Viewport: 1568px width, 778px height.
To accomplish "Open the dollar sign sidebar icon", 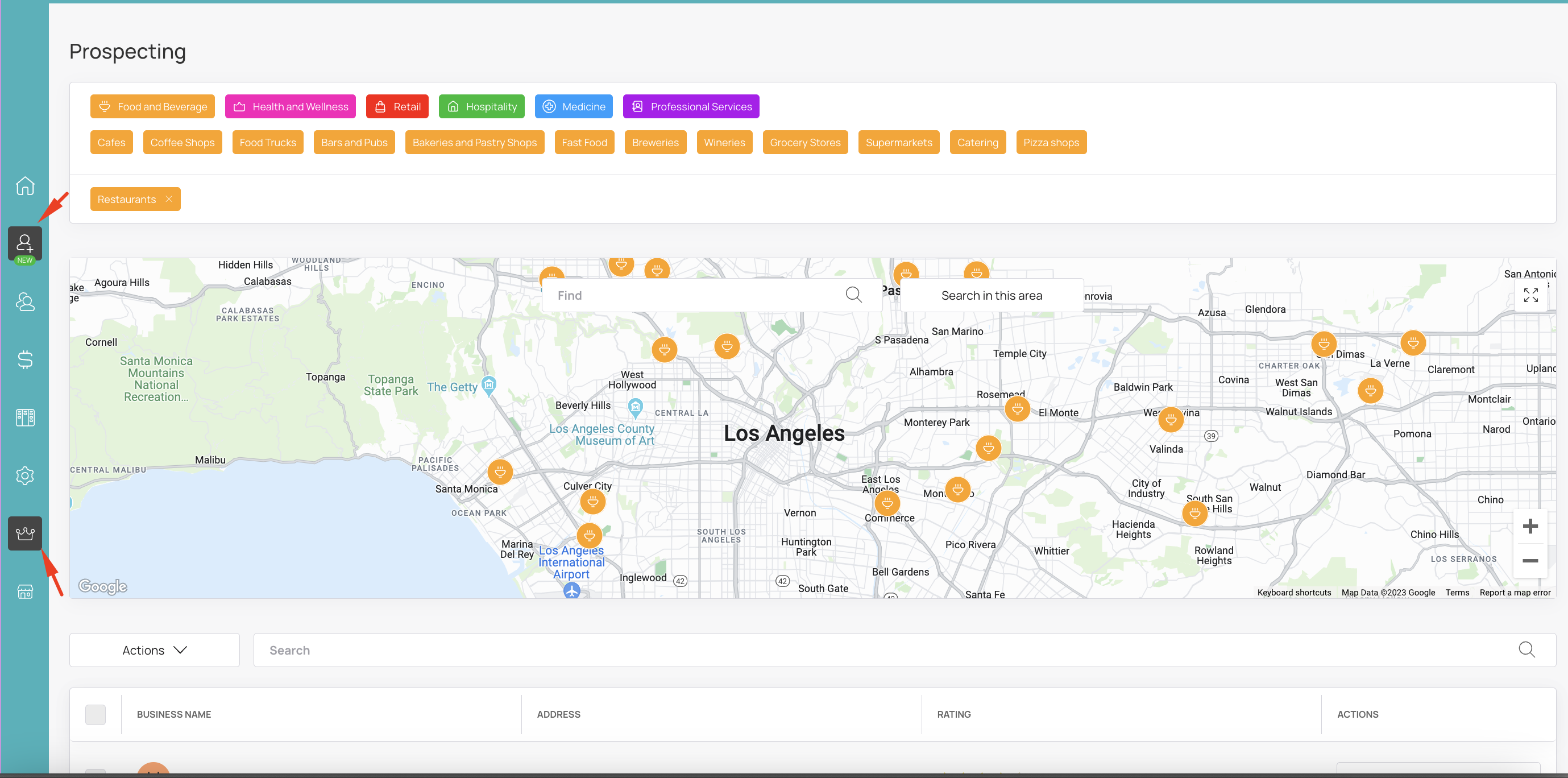I will (x=25, y=360).
